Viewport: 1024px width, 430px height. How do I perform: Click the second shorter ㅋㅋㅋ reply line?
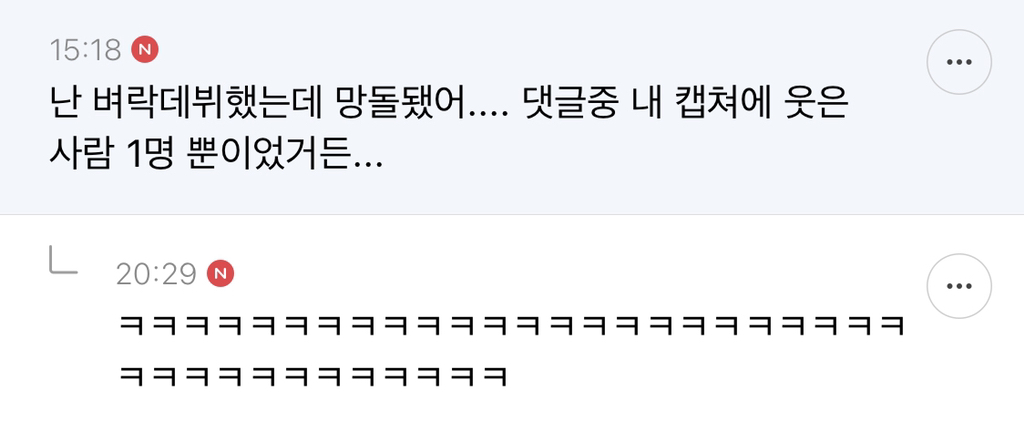313,376
